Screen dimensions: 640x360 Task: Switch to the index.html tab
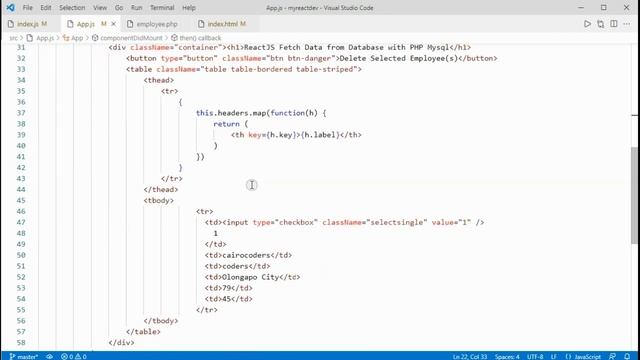coord(222,24)
